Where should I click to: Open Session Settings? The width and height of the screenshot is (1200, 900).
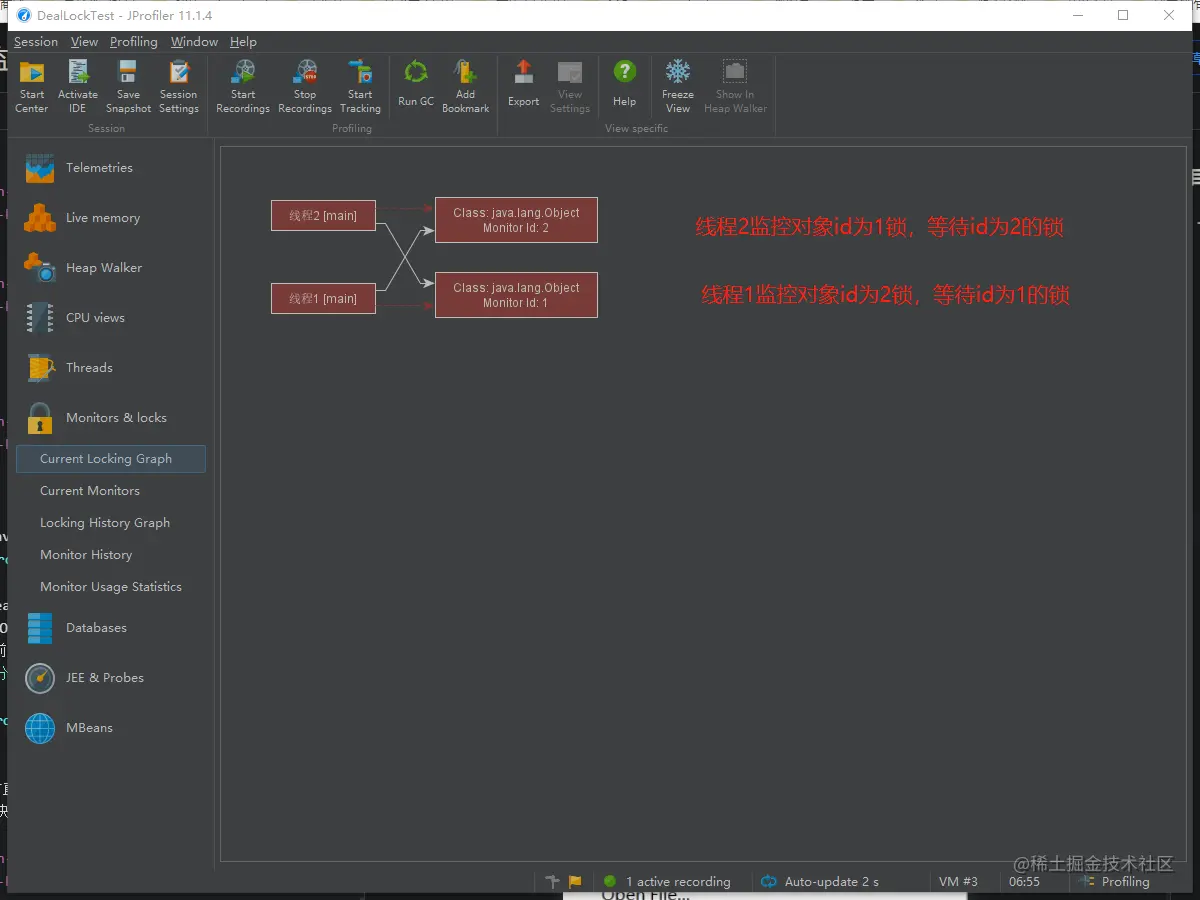179,87
